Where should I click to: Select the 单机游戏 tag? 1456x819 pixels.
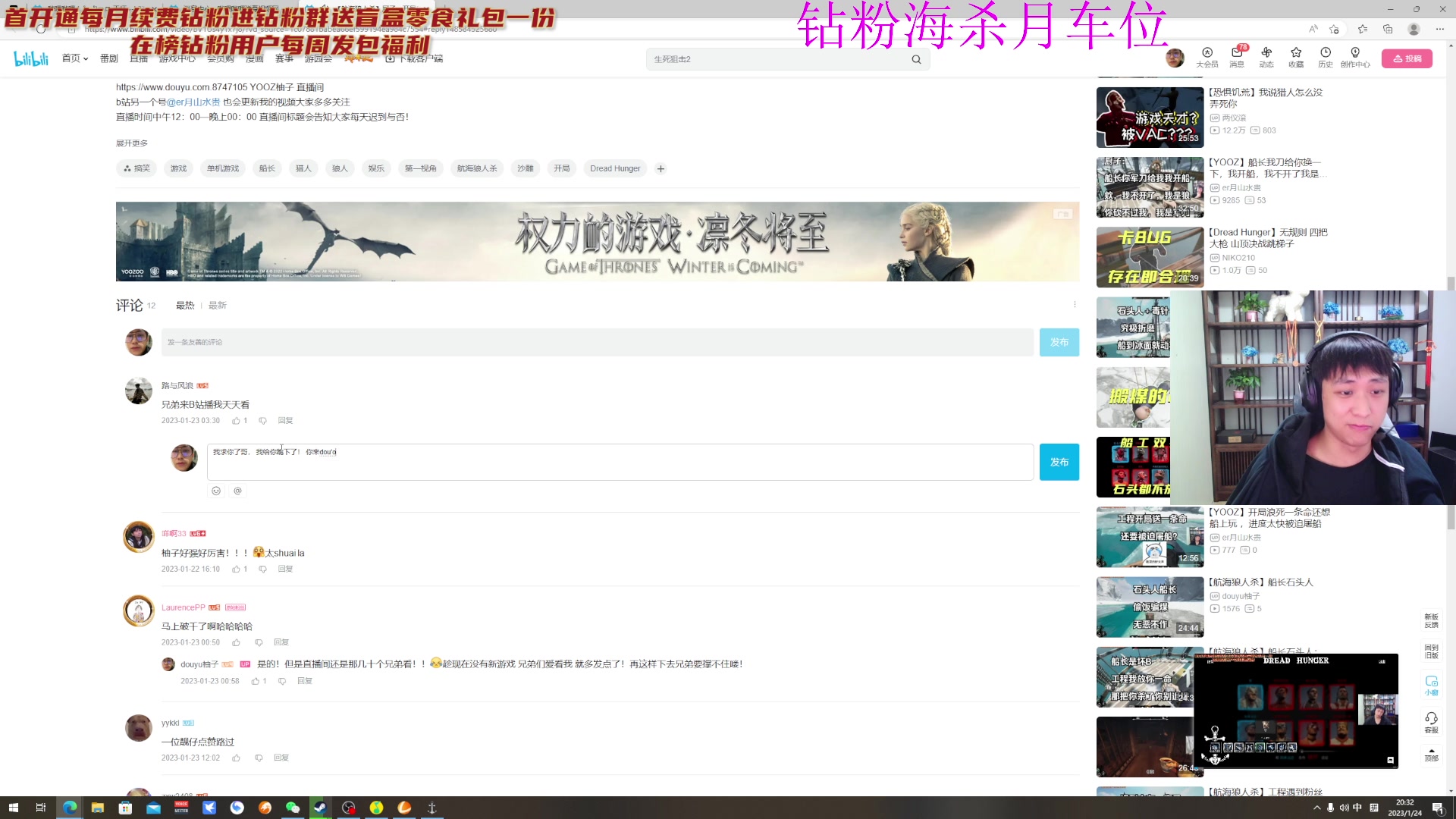coord(223,168)
